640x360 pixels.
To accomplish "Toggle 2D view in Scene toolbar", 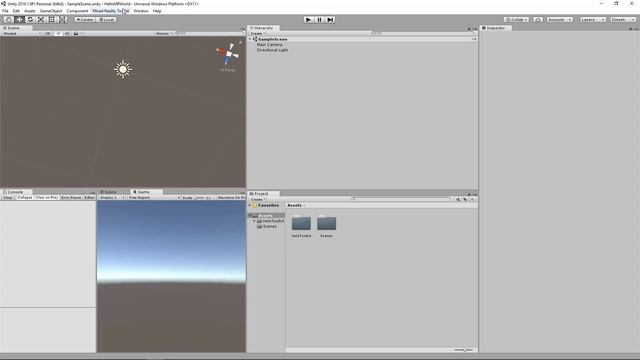I will click(48, 33).
